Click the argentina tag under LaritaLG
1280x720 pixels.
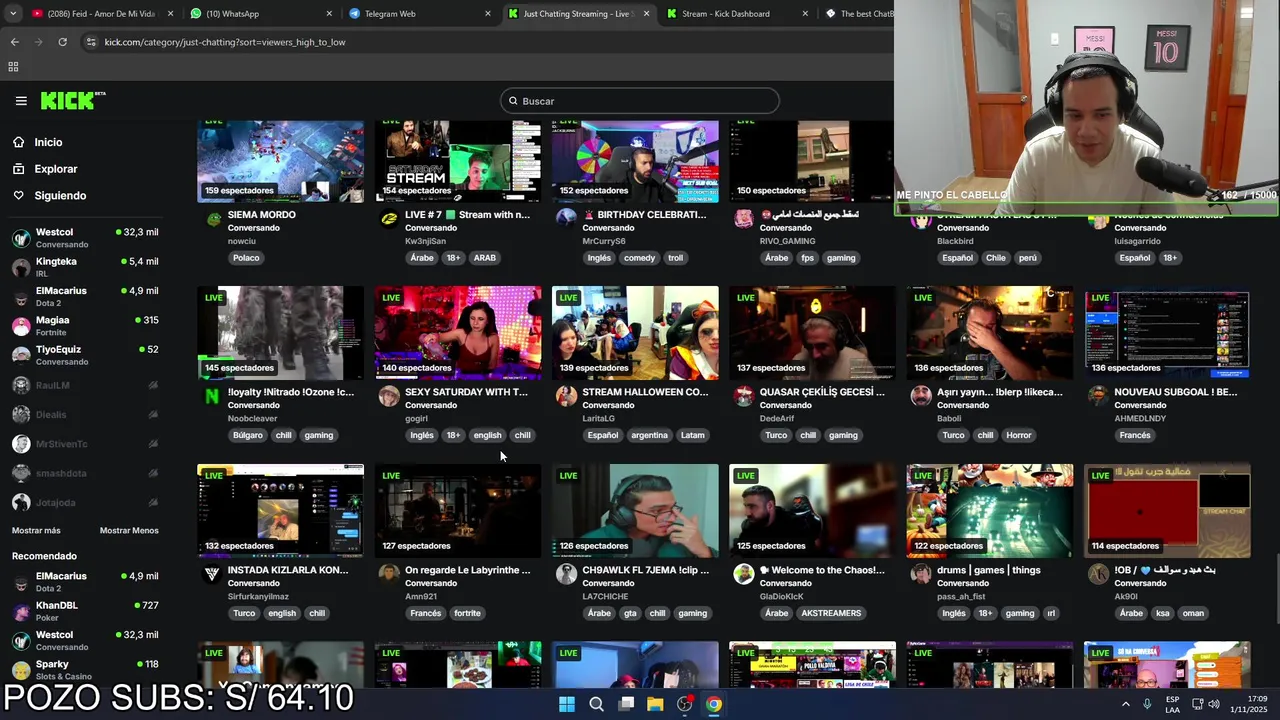[649, 435]
